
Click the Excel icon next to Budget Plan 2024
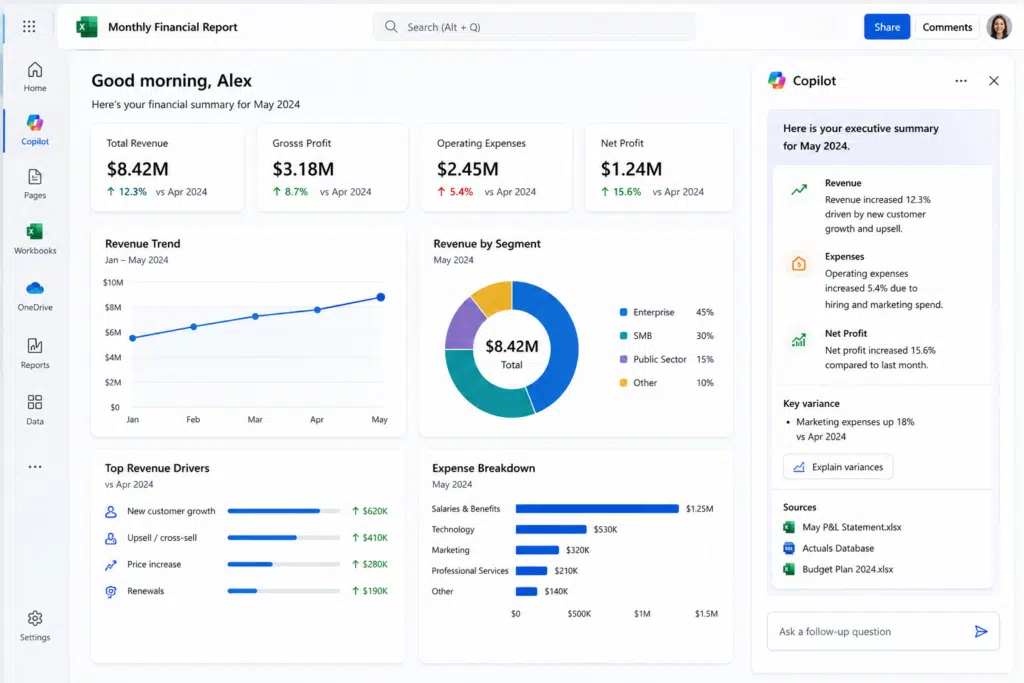tap(789, 569)
